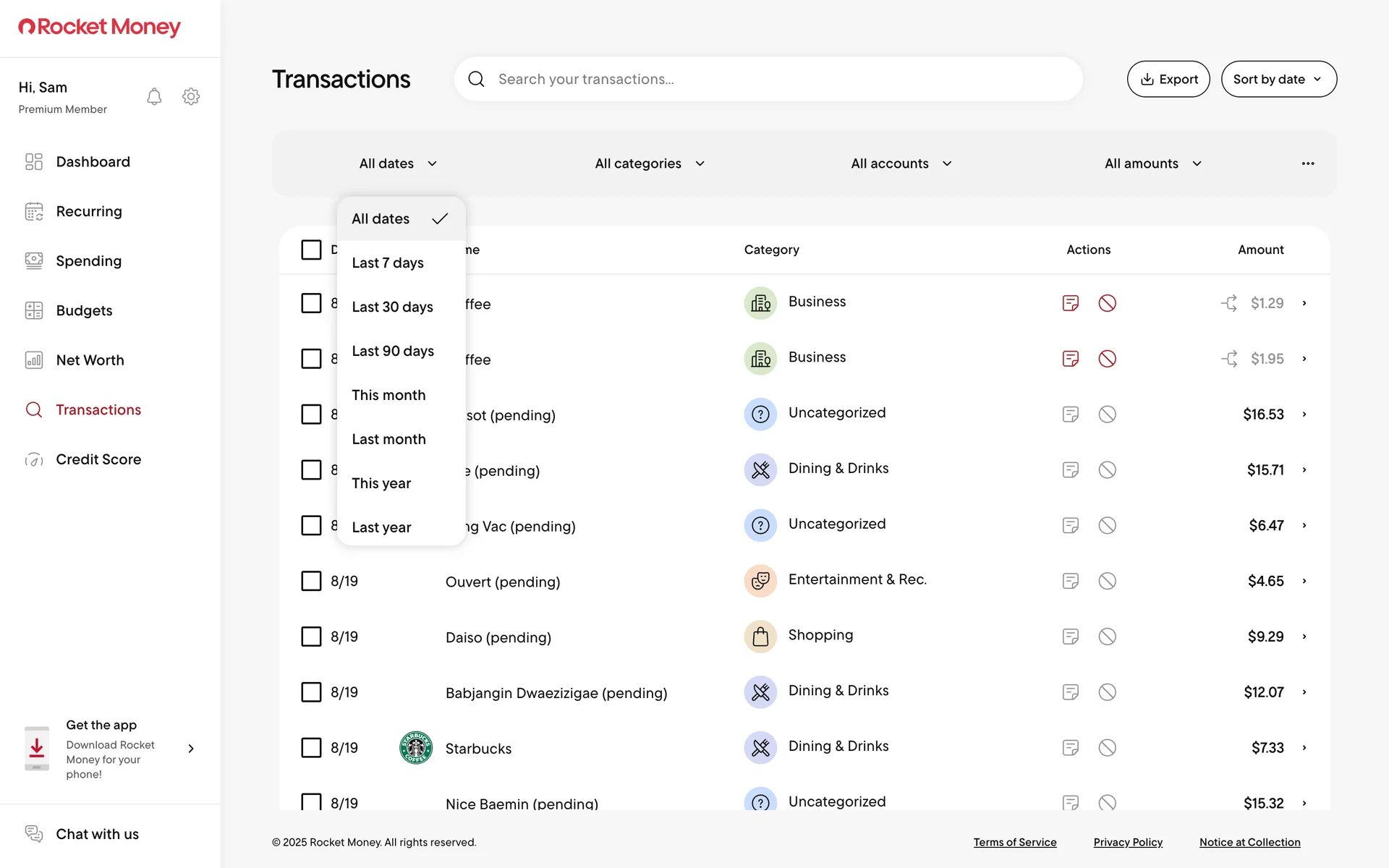Select This year in the date menu
Image resolution: width=1389 pixels, height=868 pixels.
pyautogui.click(x=381, y=483)
